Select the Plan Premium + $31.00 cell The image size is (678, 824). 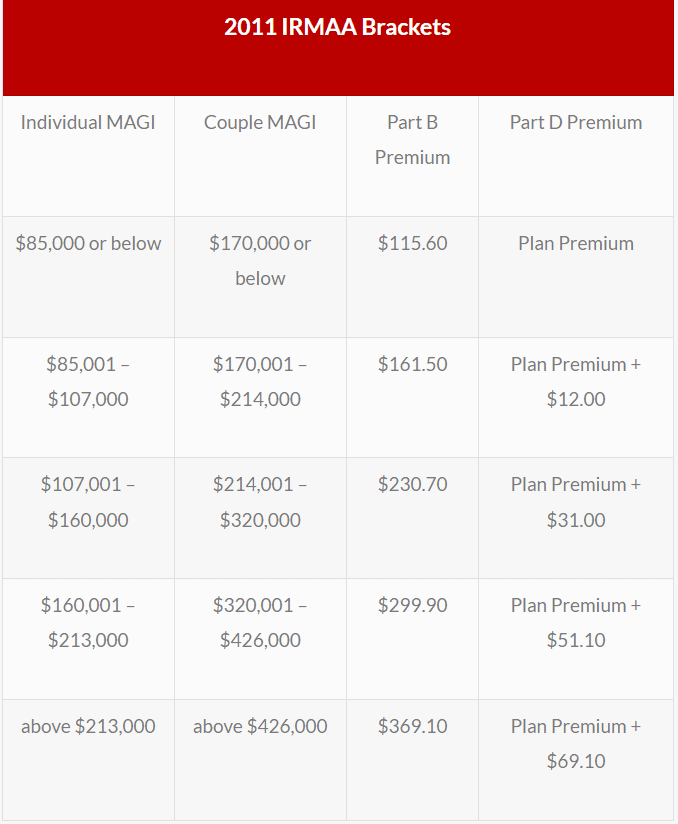[576, 502]
